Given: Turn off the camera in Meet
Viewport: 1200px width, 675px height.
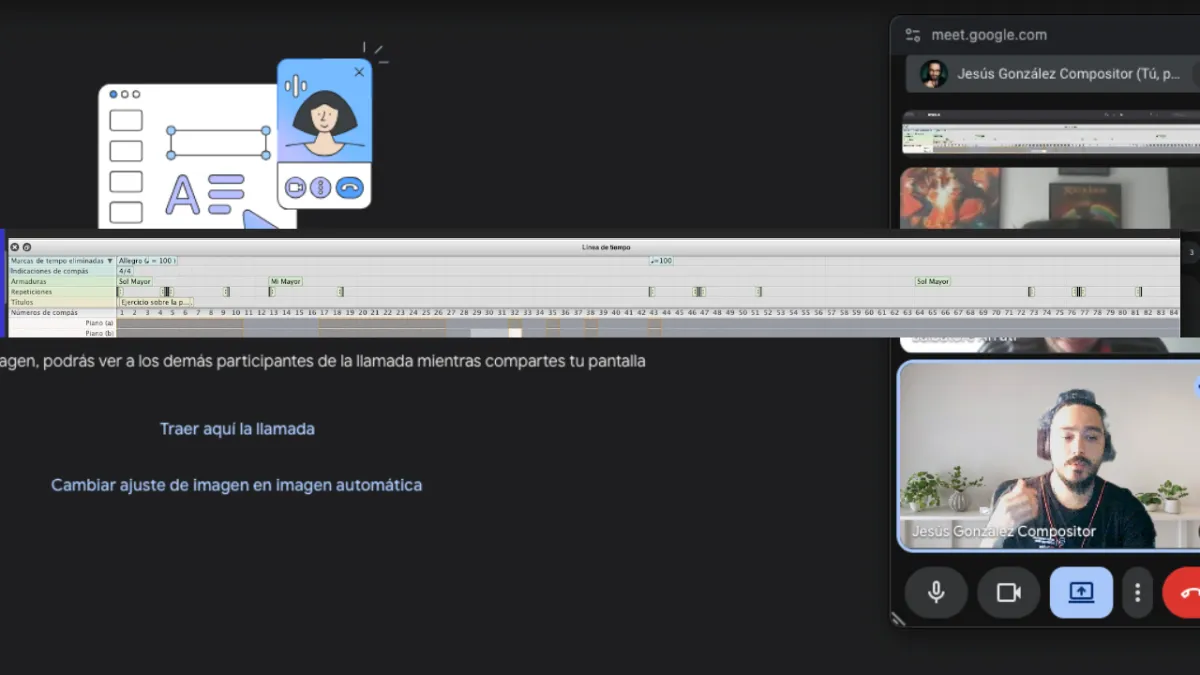Looking at the screenshot, I should [x=1008, y=592].
